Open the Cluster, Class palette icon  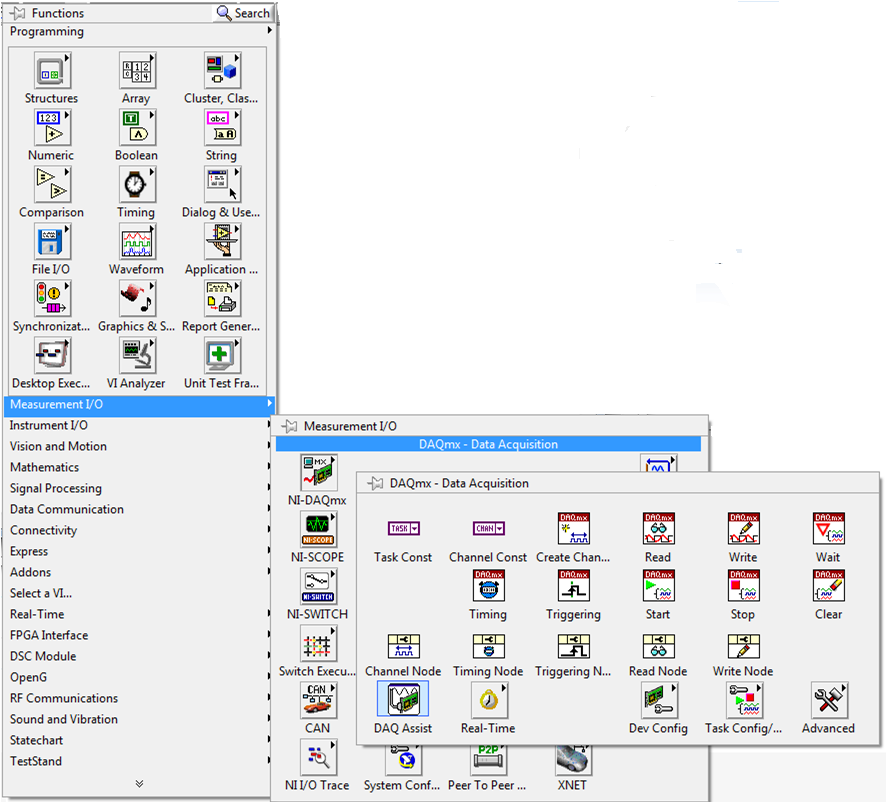point(221,71)
